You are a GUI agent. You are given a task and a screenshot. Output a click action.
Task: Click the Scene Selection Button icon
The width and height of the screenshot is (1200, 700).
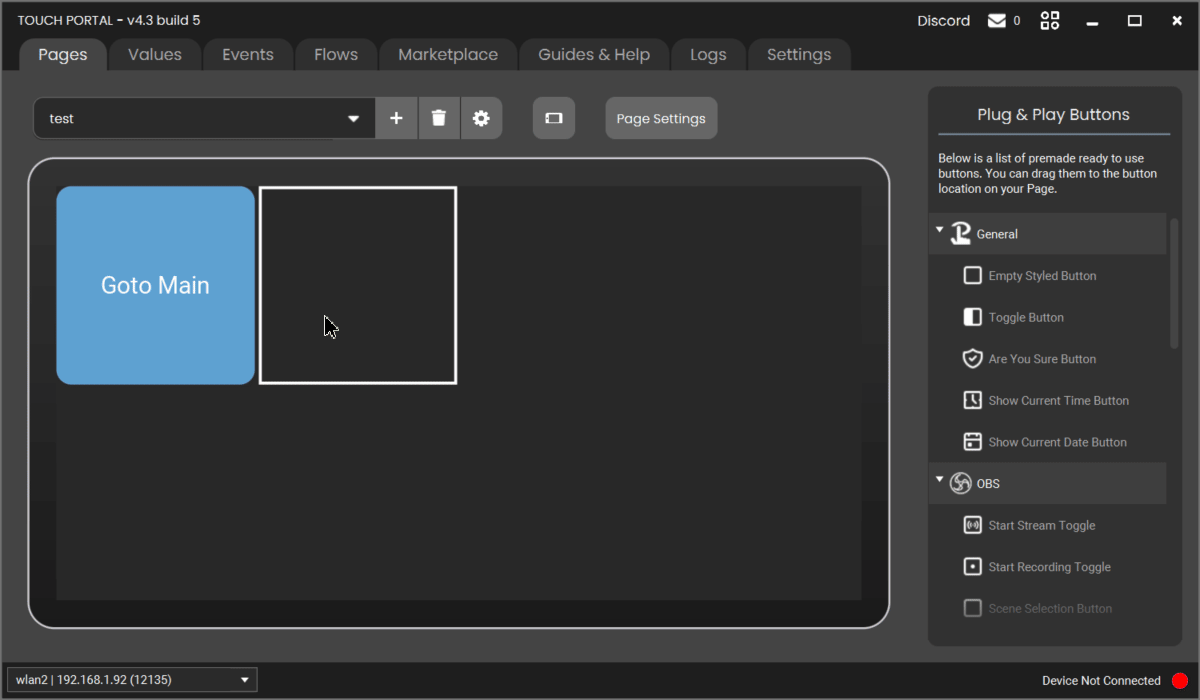point(972,608)
